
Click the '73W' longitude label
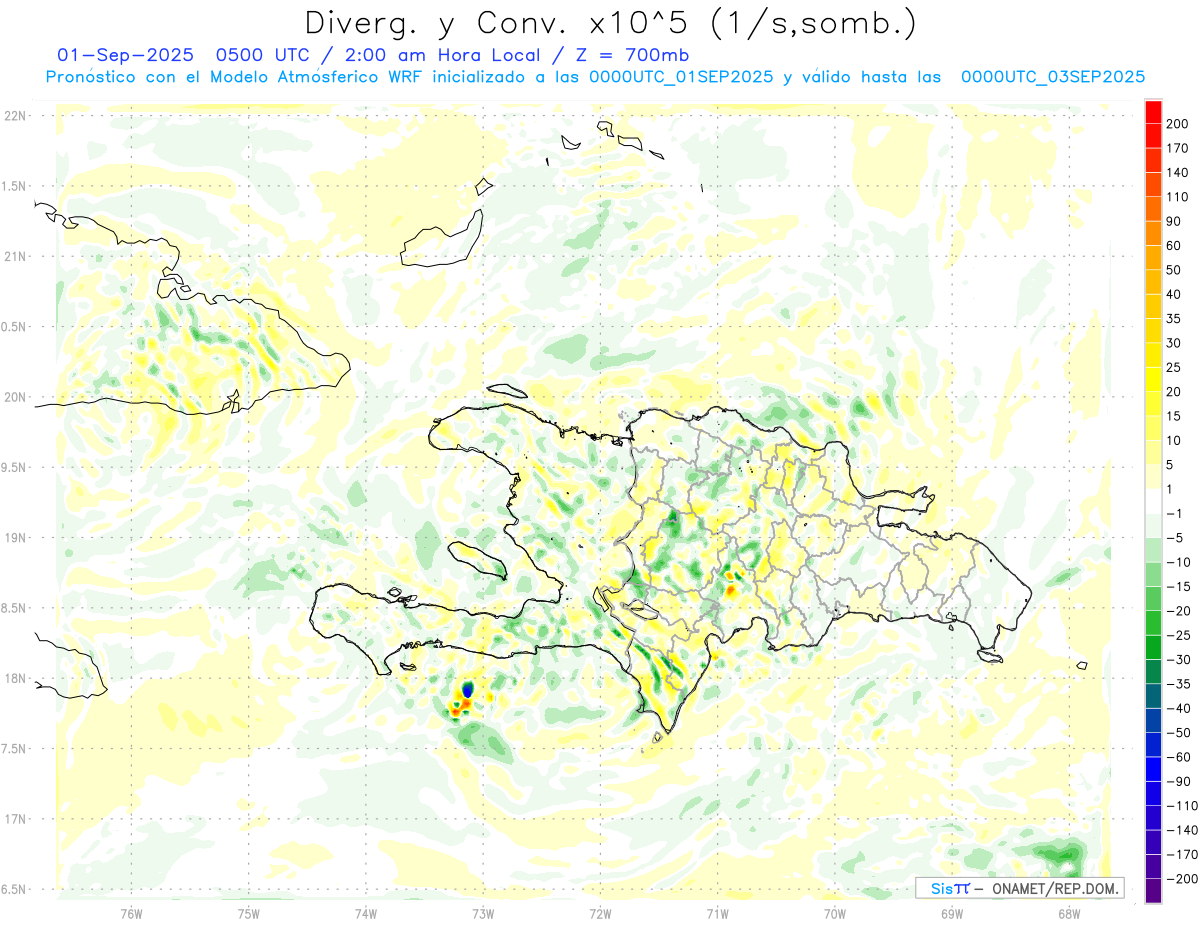click(483, 913)
